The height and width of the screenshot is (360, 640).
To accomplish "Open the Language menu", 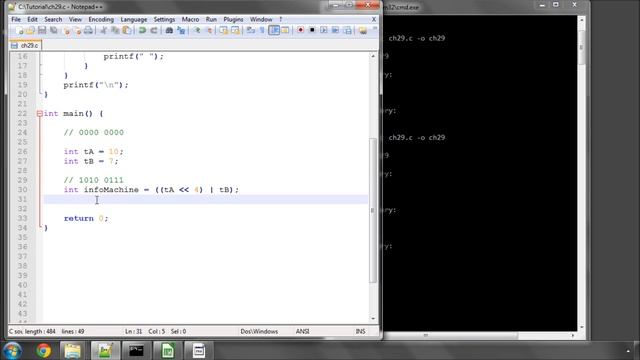I will click(133, 19).
